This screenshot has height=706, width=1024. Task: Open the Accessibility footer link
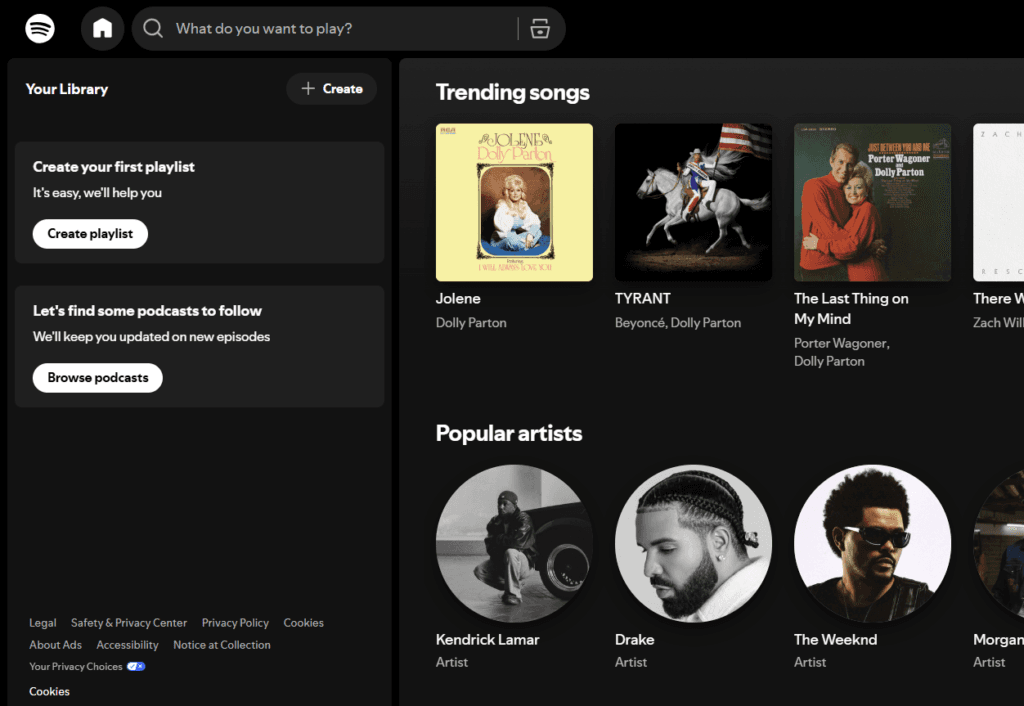127,645
